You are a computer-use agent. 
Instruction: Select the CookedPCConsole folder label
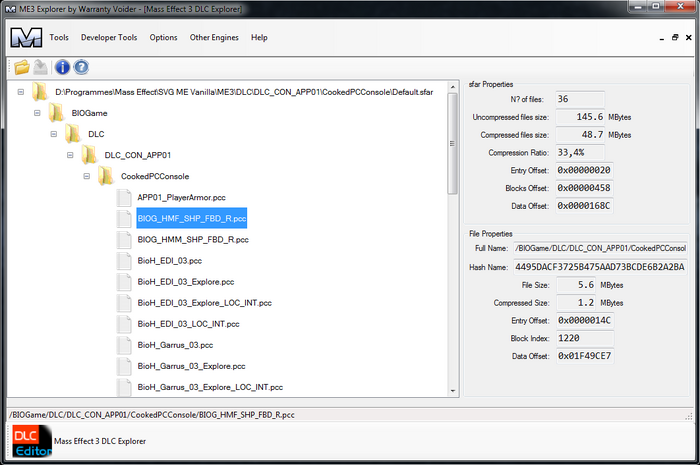pos(155,176)
